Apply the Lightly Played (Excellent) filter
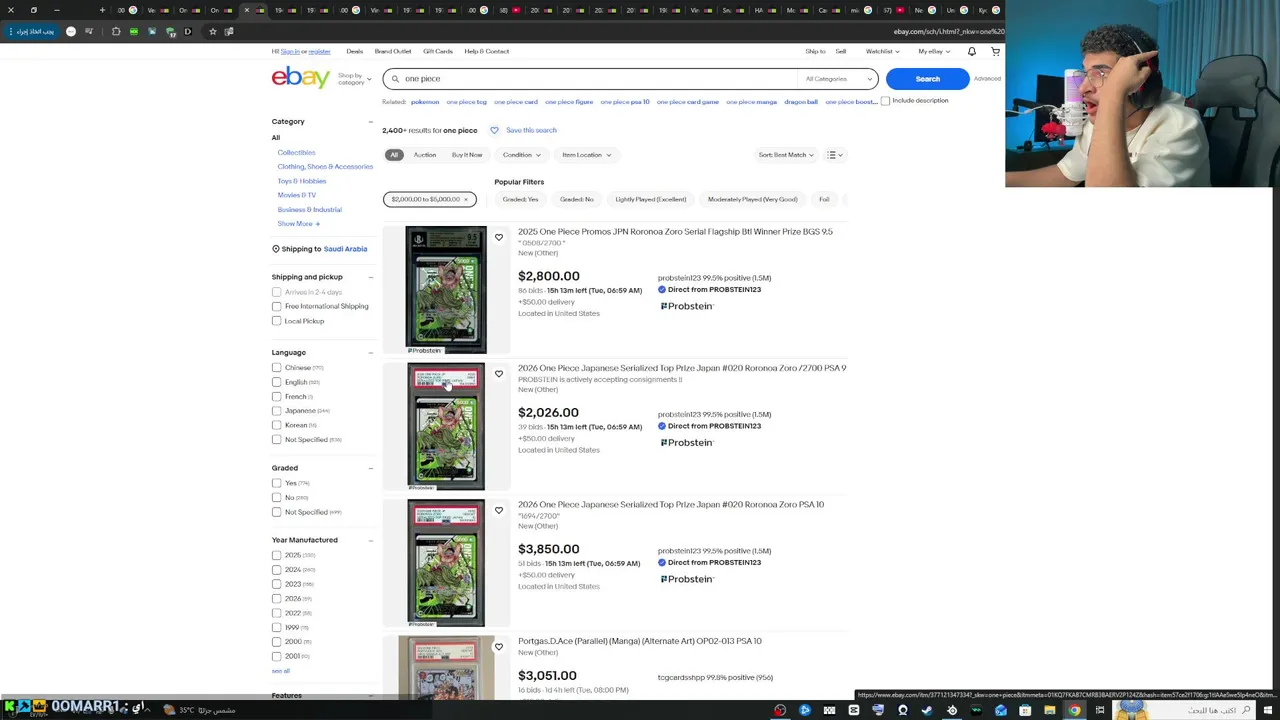 click(x=651, y=199)
